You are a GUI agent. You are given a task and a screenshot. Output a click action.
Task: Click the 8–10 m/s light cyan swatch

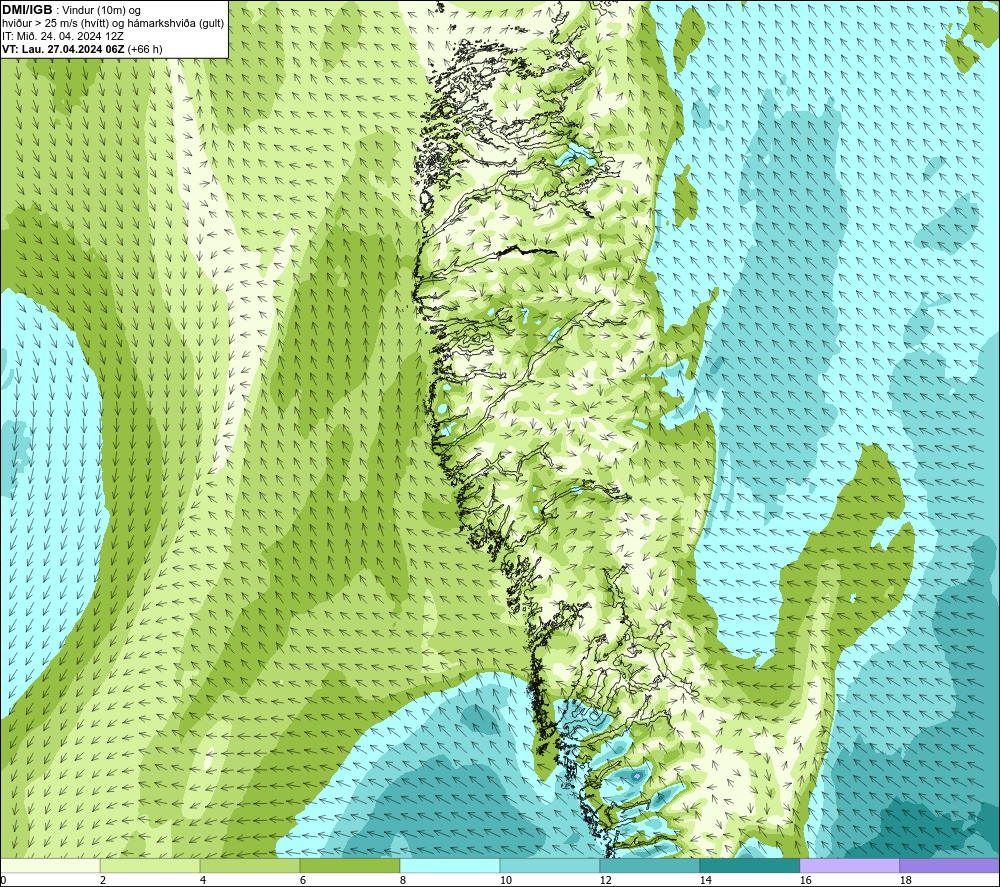point(450,865)
